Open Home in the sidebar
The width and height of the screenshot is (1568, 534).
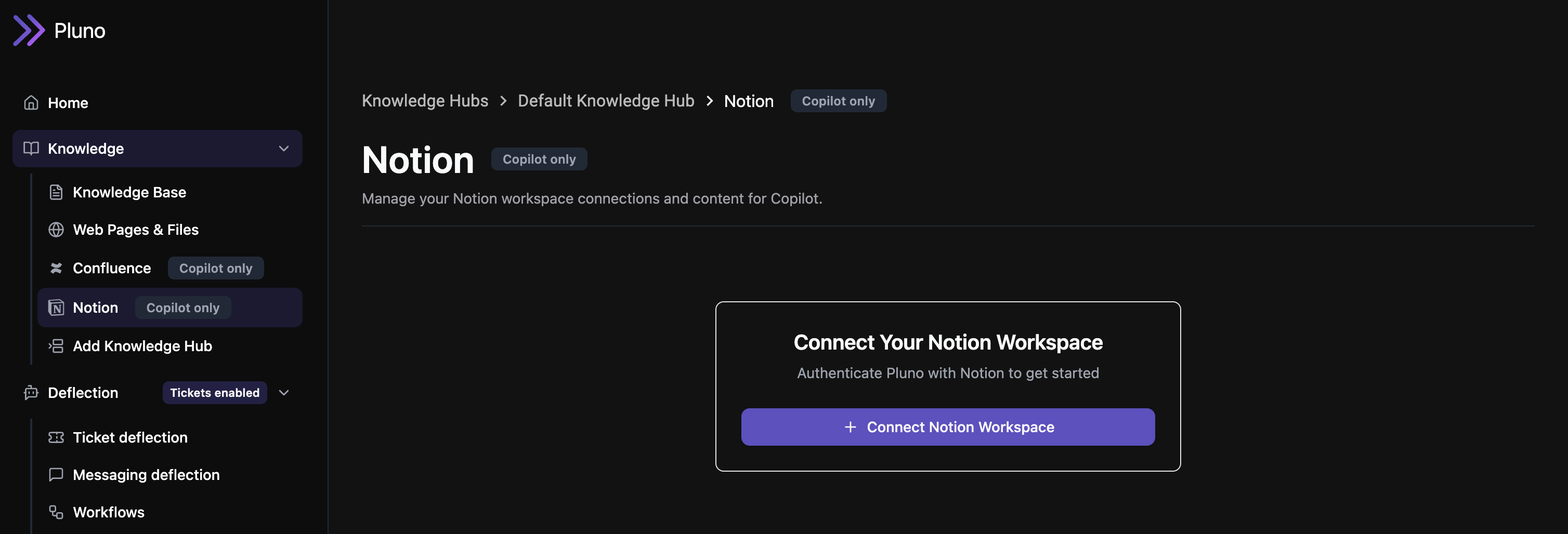pos(157,103)
